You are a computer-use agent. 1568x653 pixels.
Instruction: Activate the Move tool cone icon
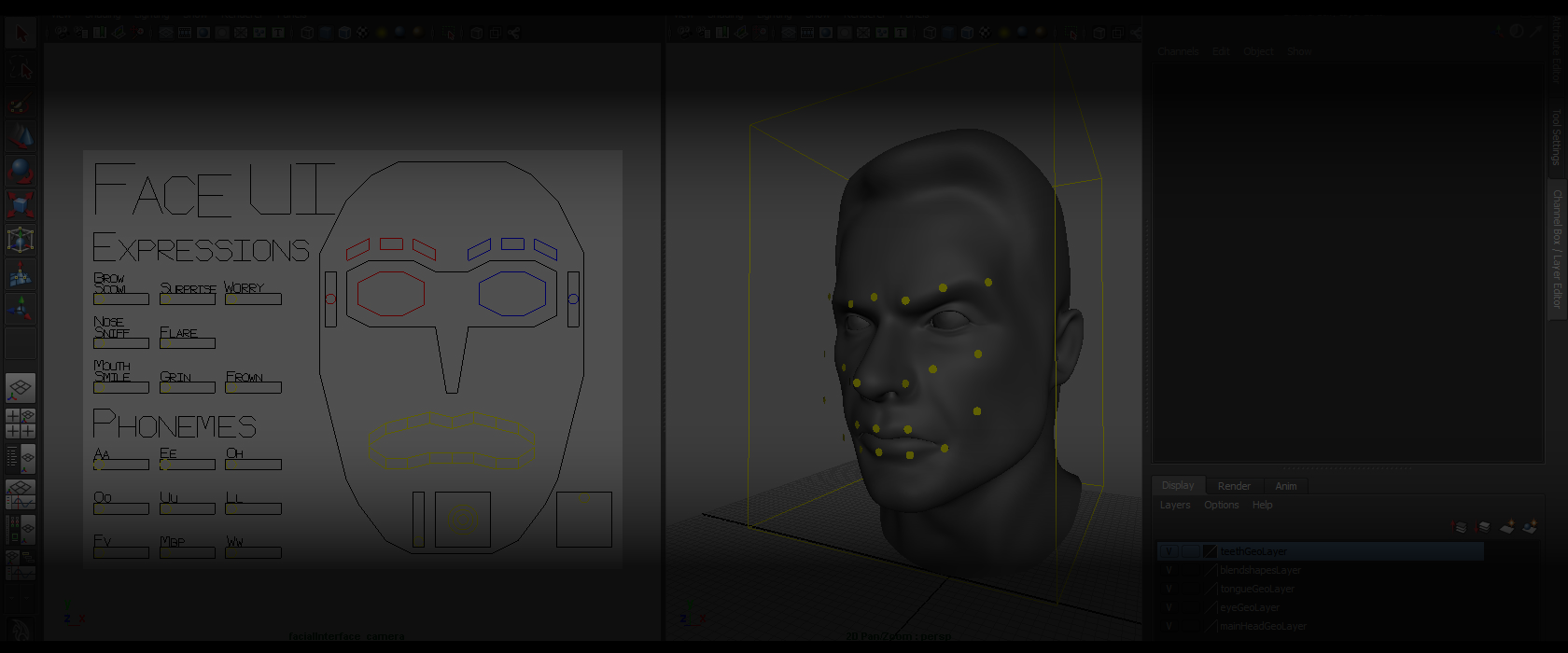pos(21,137)
